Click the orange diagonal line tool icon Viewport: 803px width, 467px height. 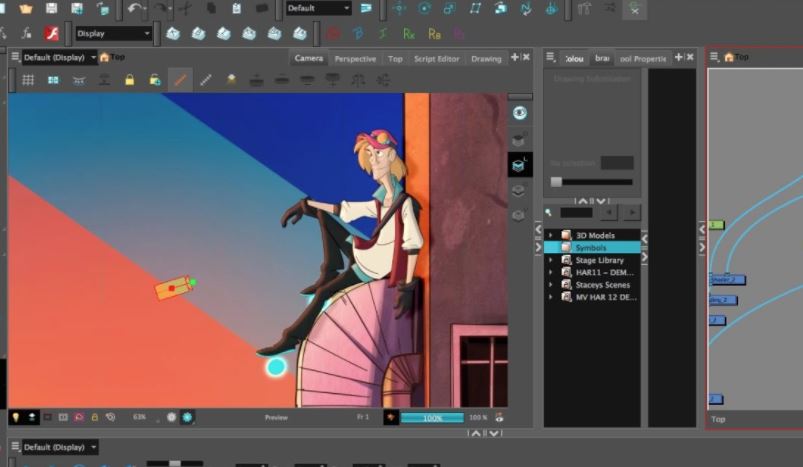[180, 80]
